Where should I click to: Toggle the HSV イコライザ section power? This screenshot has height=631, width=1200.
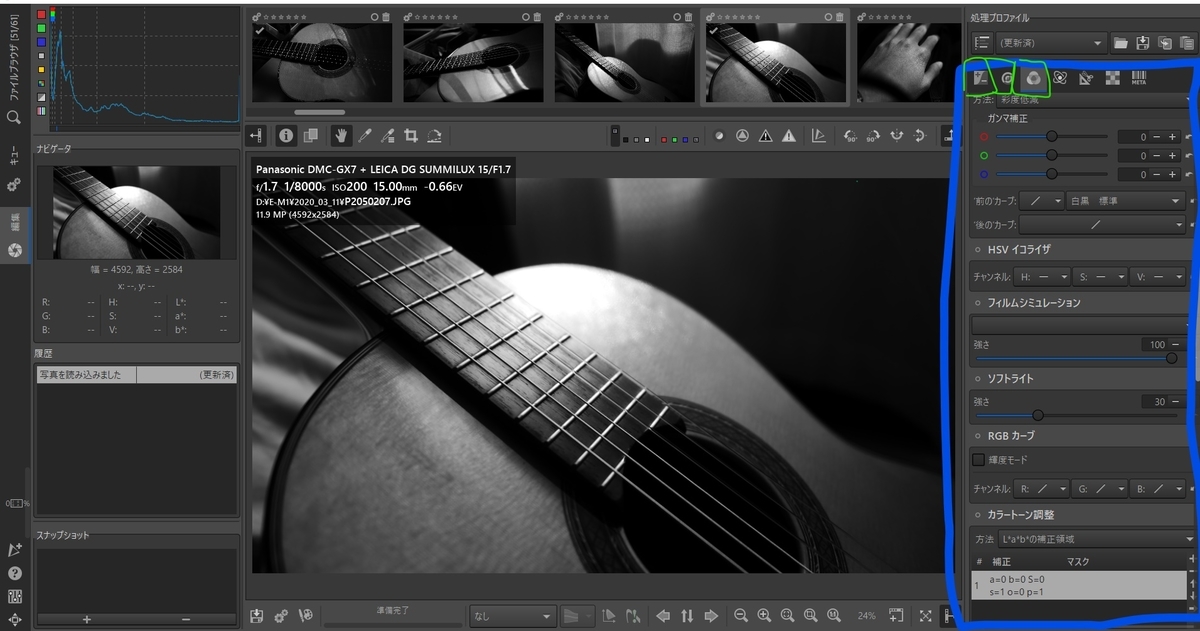tap(978, 249)
